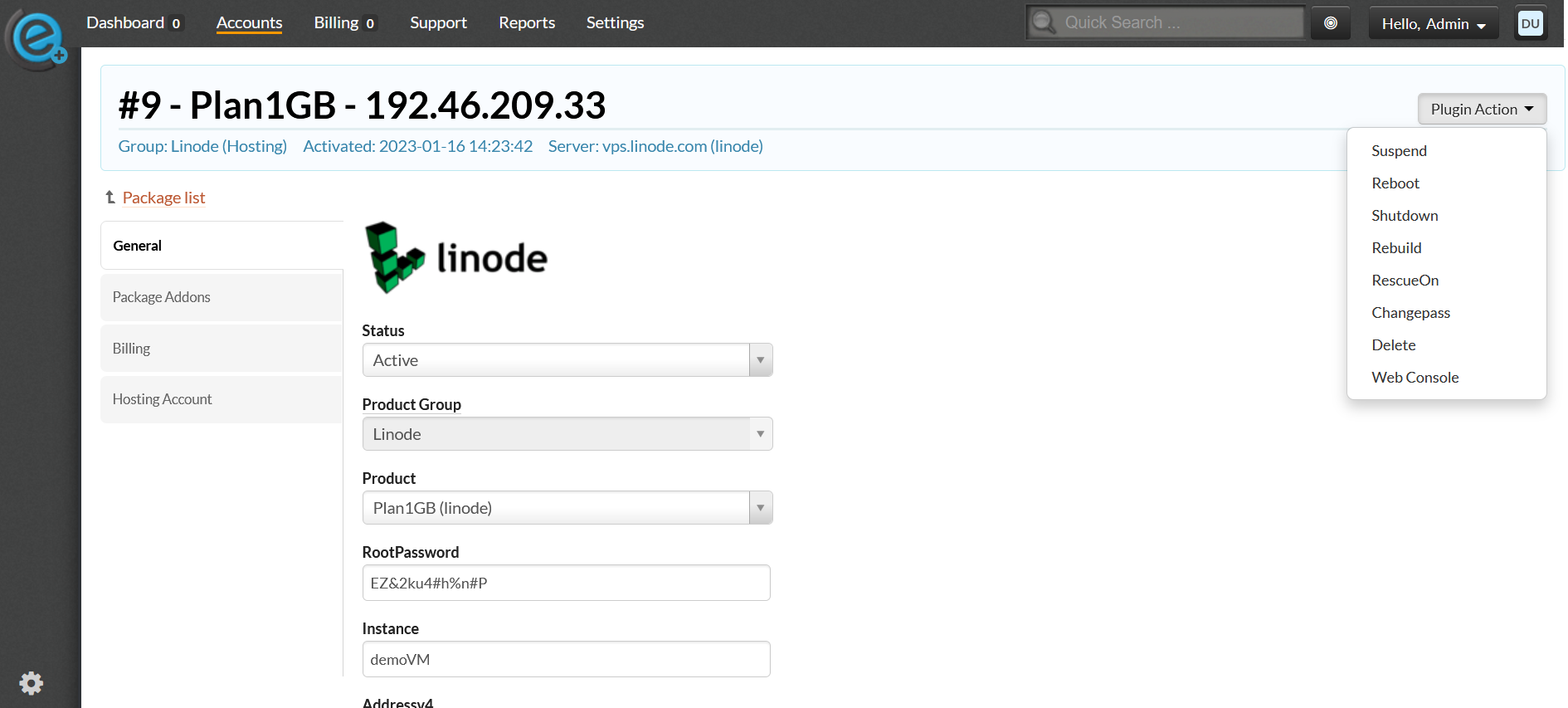
Task: Go to Reports in top navigation
Action: pyautogui.click(x=527, y=23)
